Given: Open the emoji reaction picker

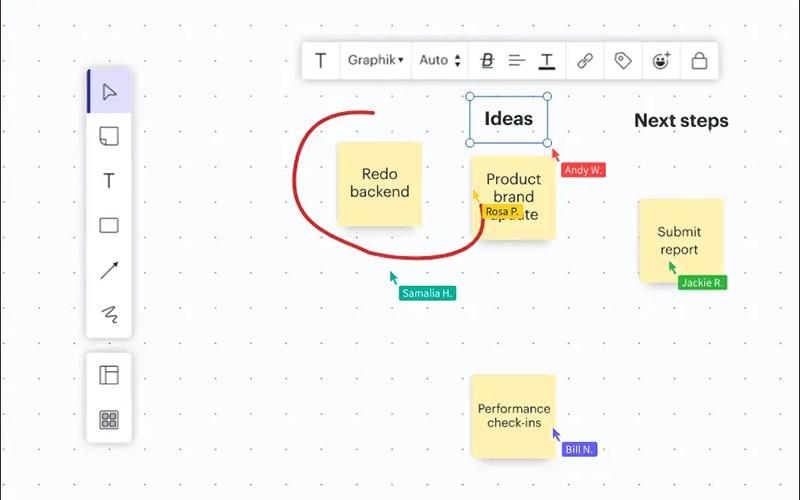Looking at the screenshot, I should [x=661, y=60].
